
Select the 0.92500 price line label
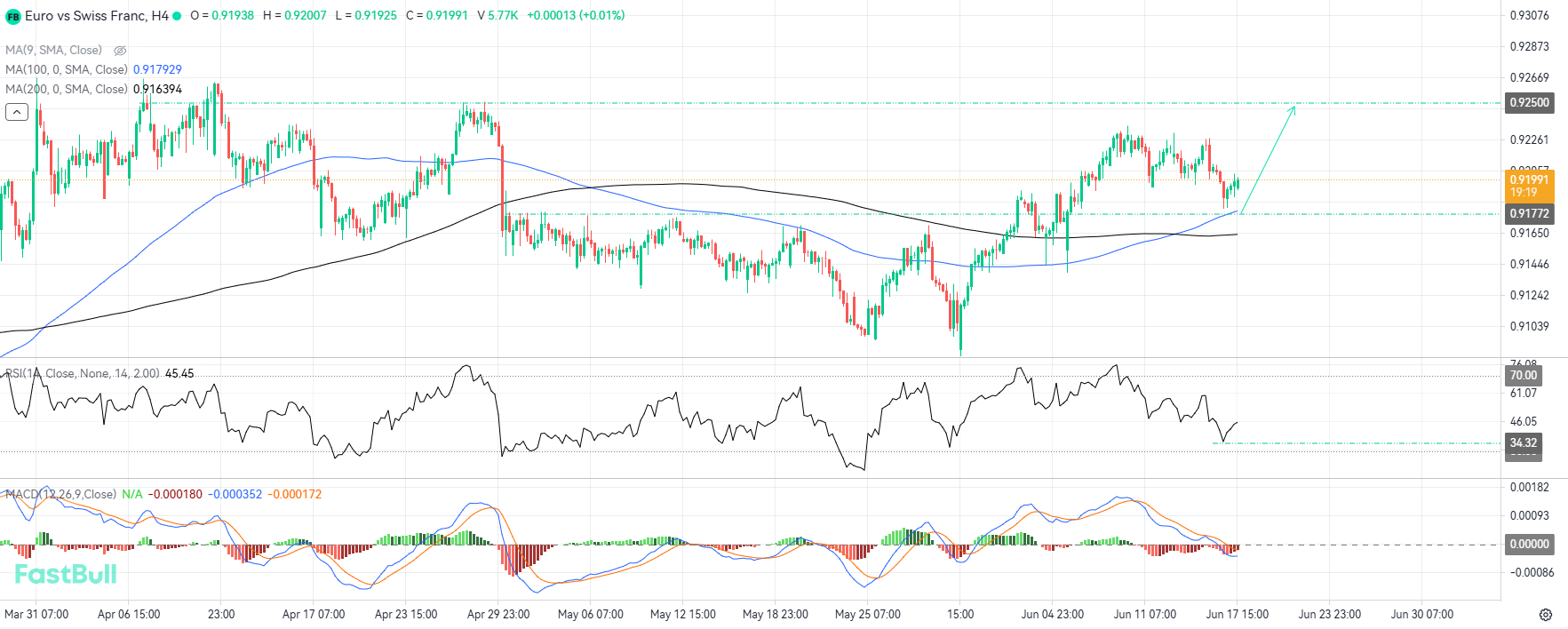tap(1529, 103)
